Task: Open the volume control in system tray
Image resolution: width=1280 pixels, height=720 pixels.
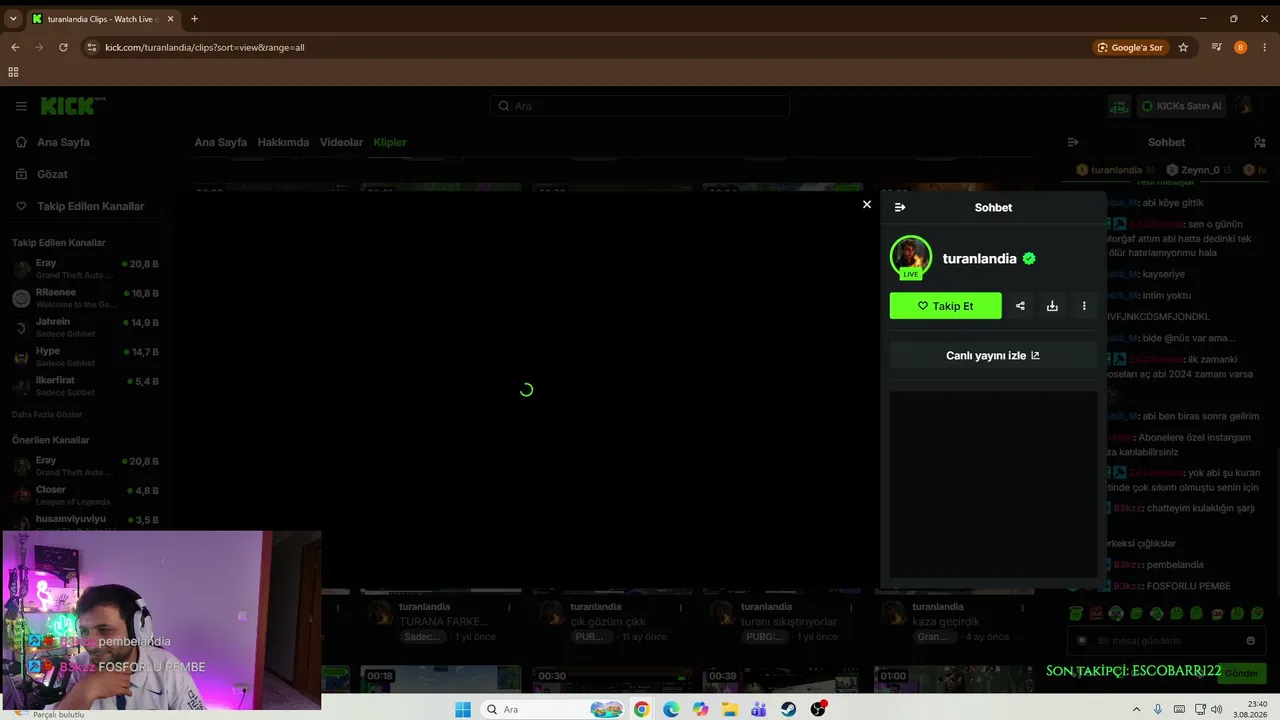Action: click(x=1216, y=709)
